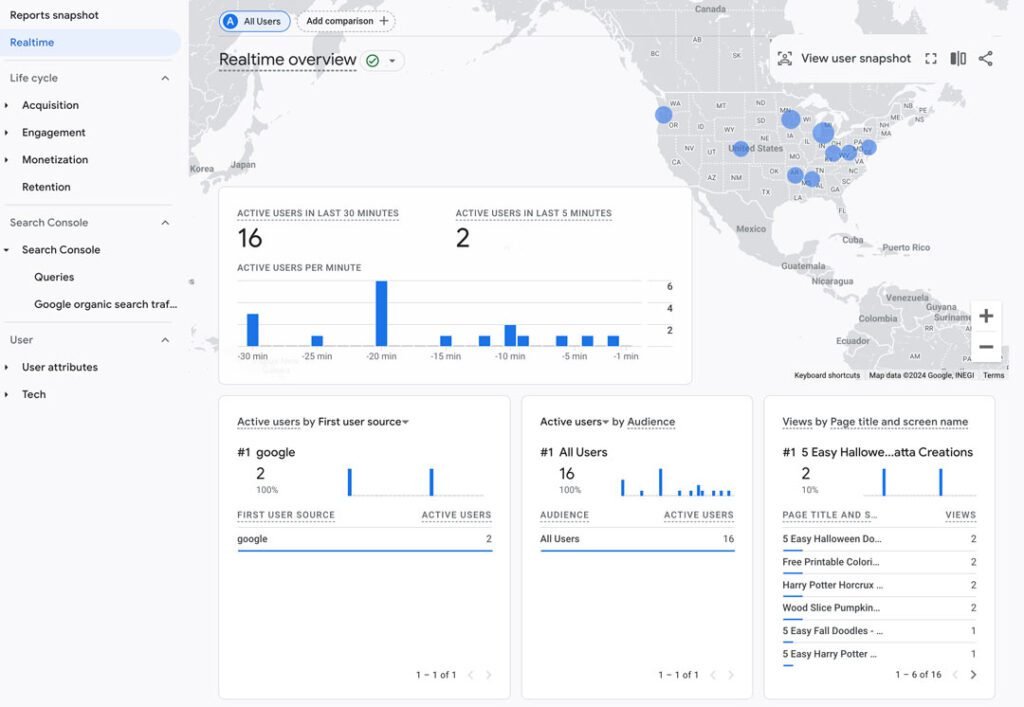
Task: Open the Retention report
Action: click(46, 187)
